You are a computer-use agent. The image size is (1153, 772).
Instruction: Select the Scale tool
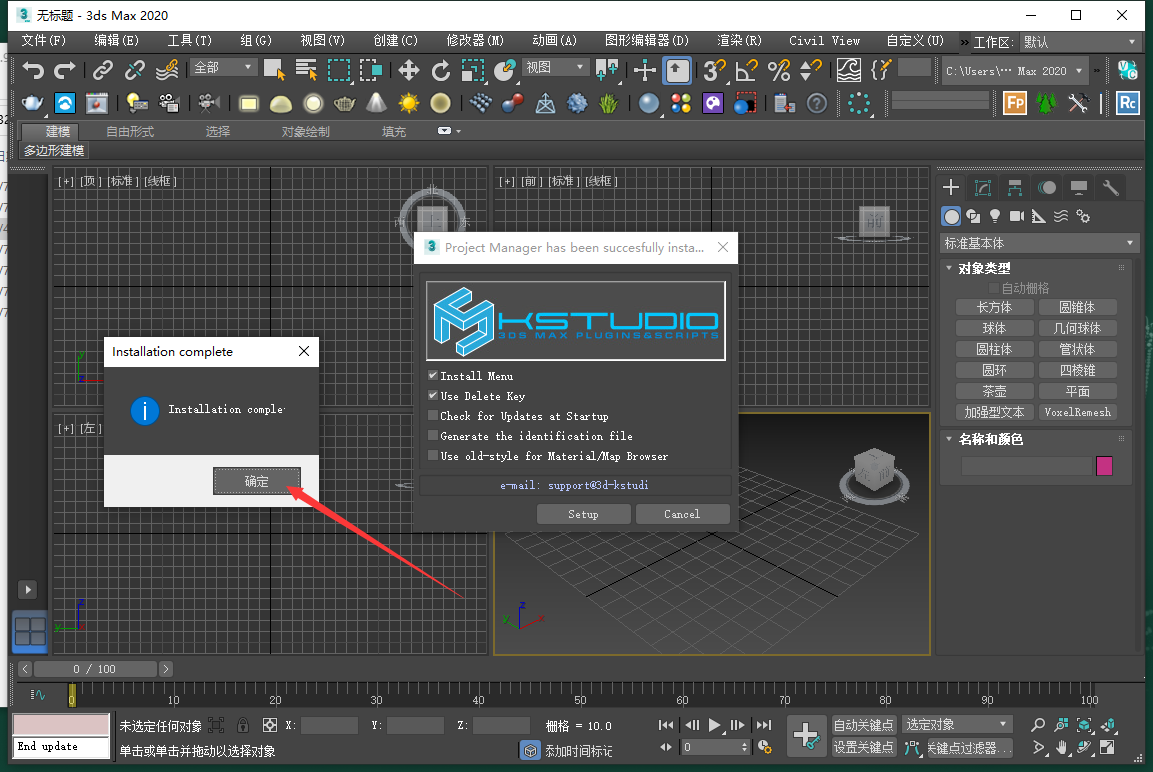click(473, 71)
